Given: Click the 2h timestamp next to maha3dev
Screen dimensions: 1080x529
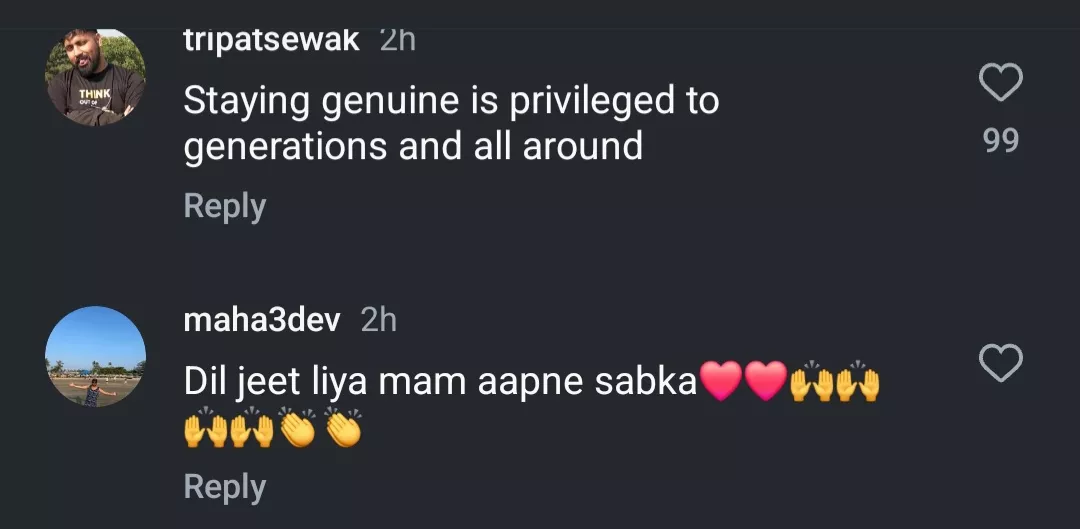Looking at the screenshot, I should click(x=378, y=320).
